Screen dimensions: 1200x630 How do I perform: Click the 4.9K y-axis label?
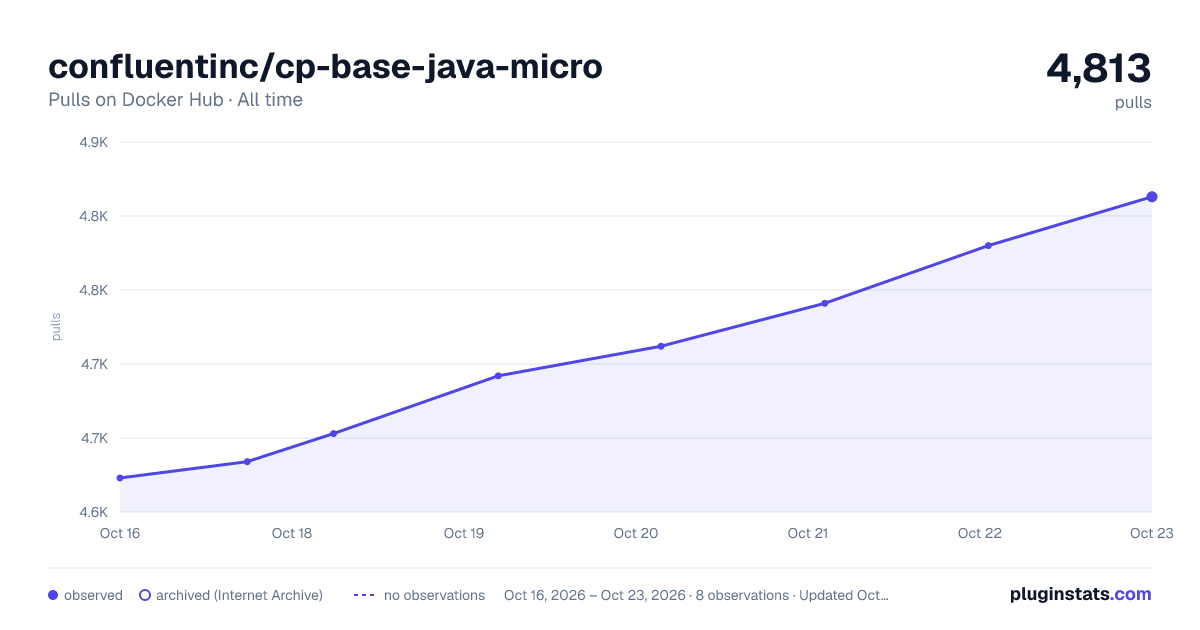[x=93, y=142]
